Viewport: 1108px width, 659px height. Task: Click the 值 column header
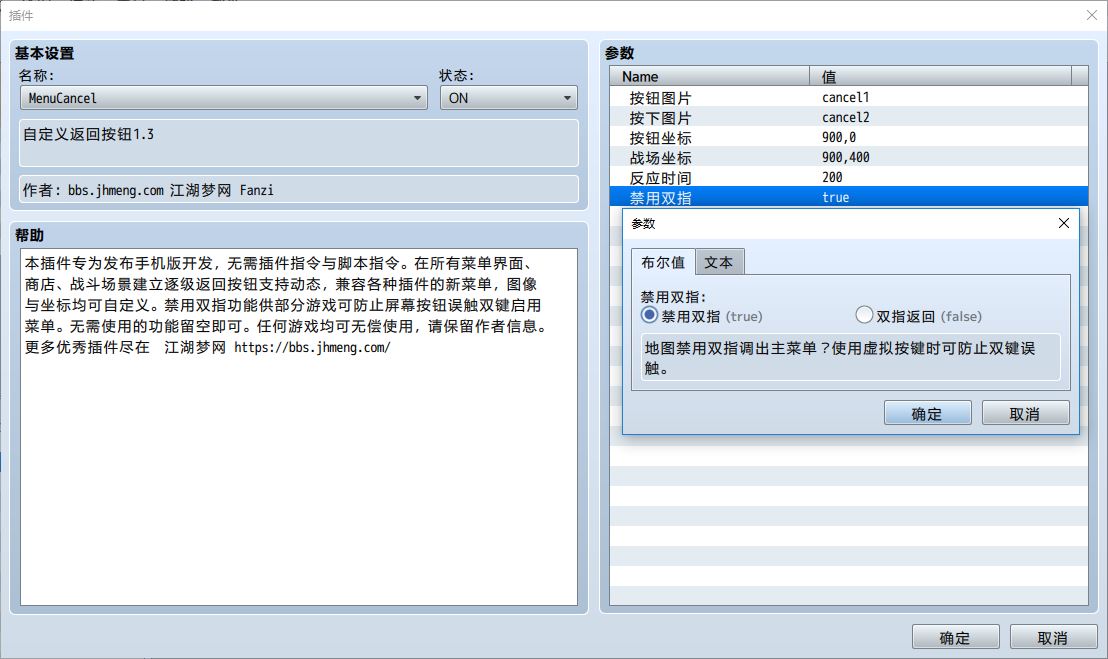pos(940,77)
